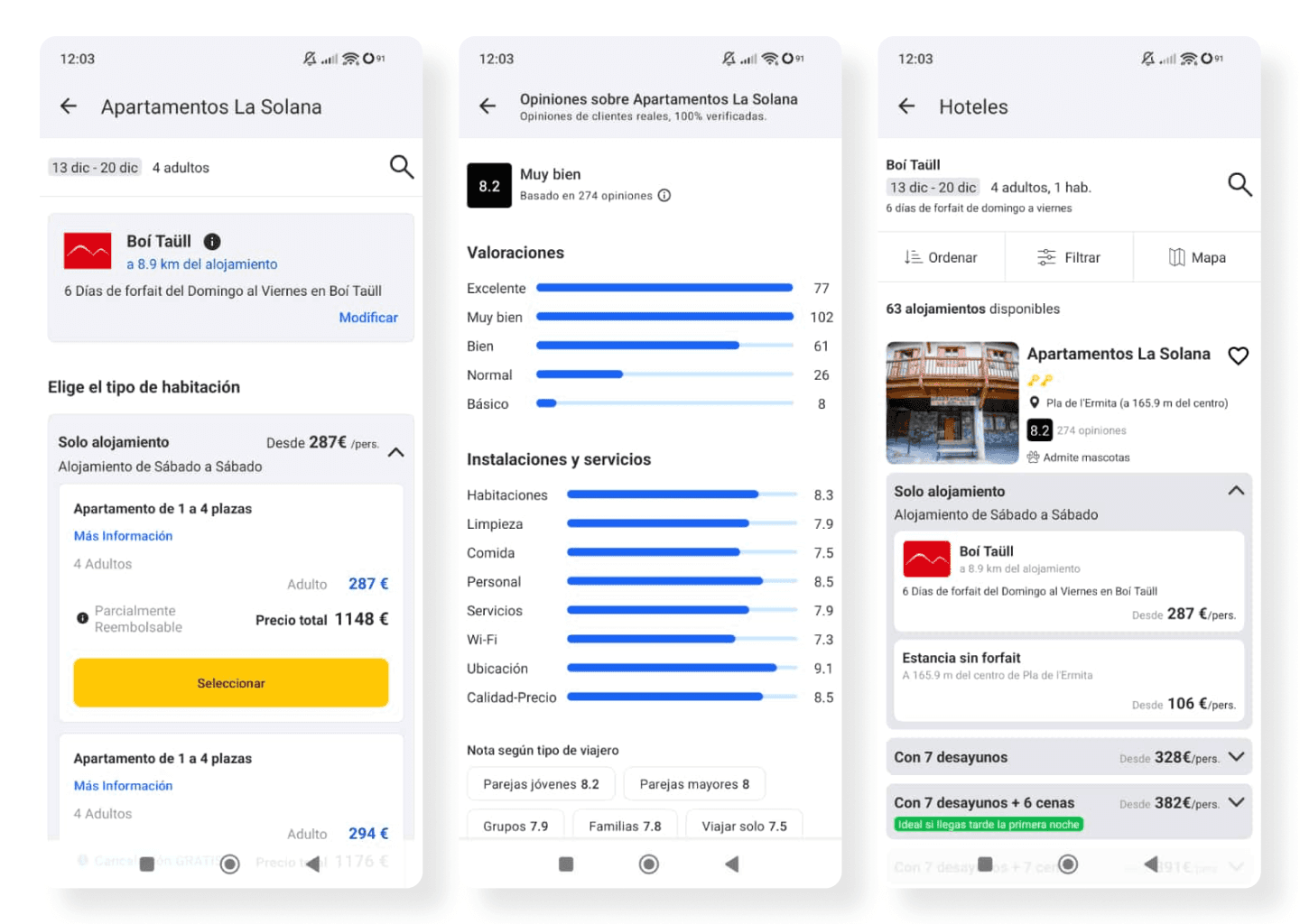Tap the pet paw icon by Admite mascotas
The image size is (1300, 924).
point(1033,457)
